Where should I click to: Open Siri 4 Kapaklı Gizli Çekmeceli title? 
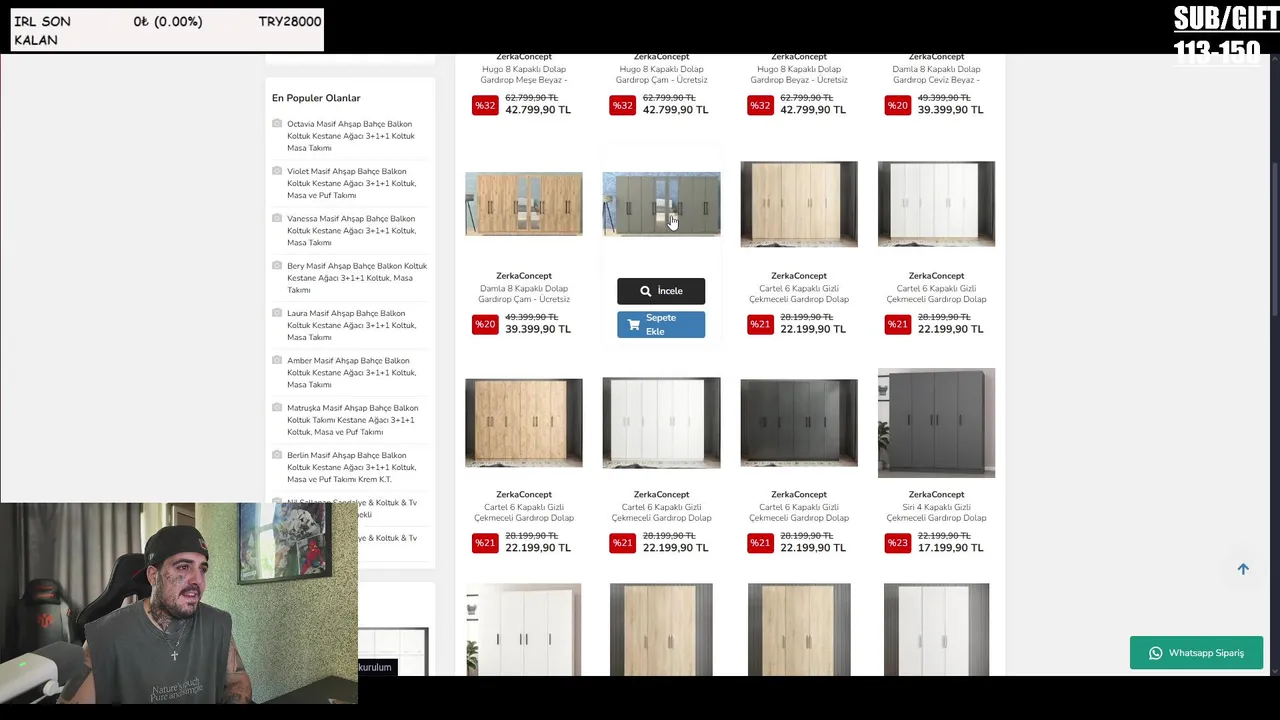(936, 512)
